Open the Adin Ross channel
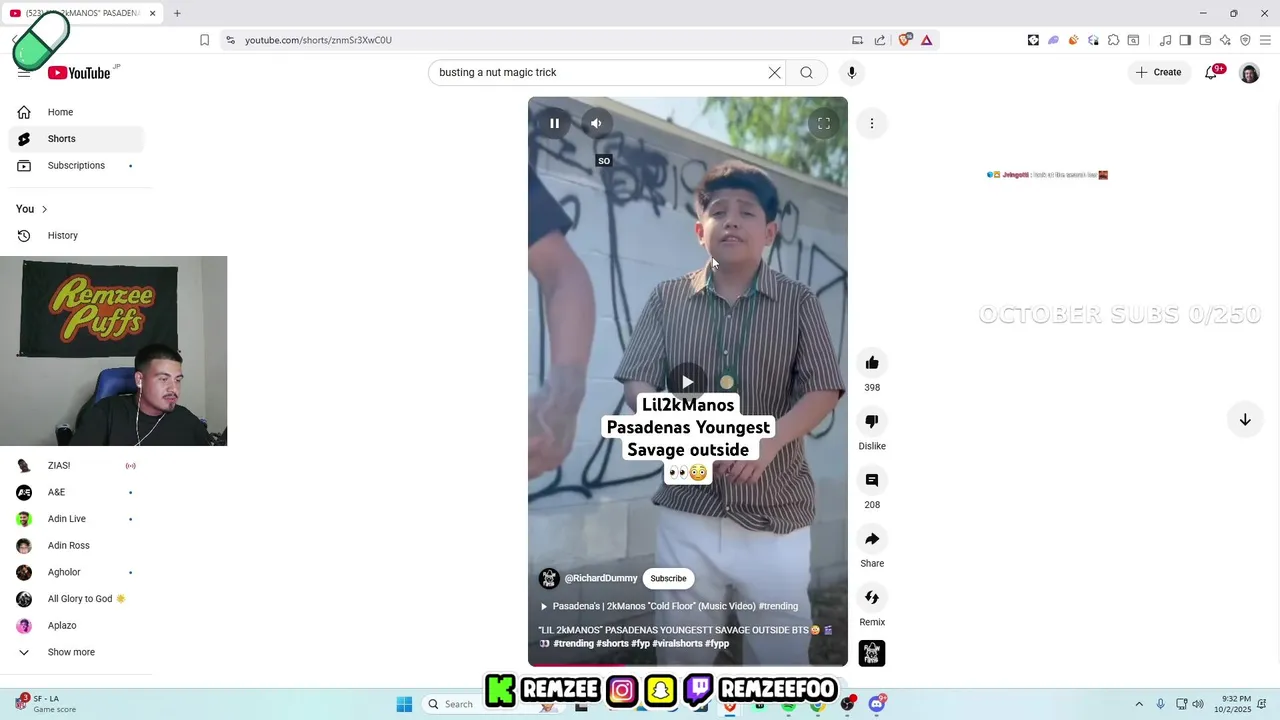This screenshot has height=720, width=1280. (x=76, y=545)
